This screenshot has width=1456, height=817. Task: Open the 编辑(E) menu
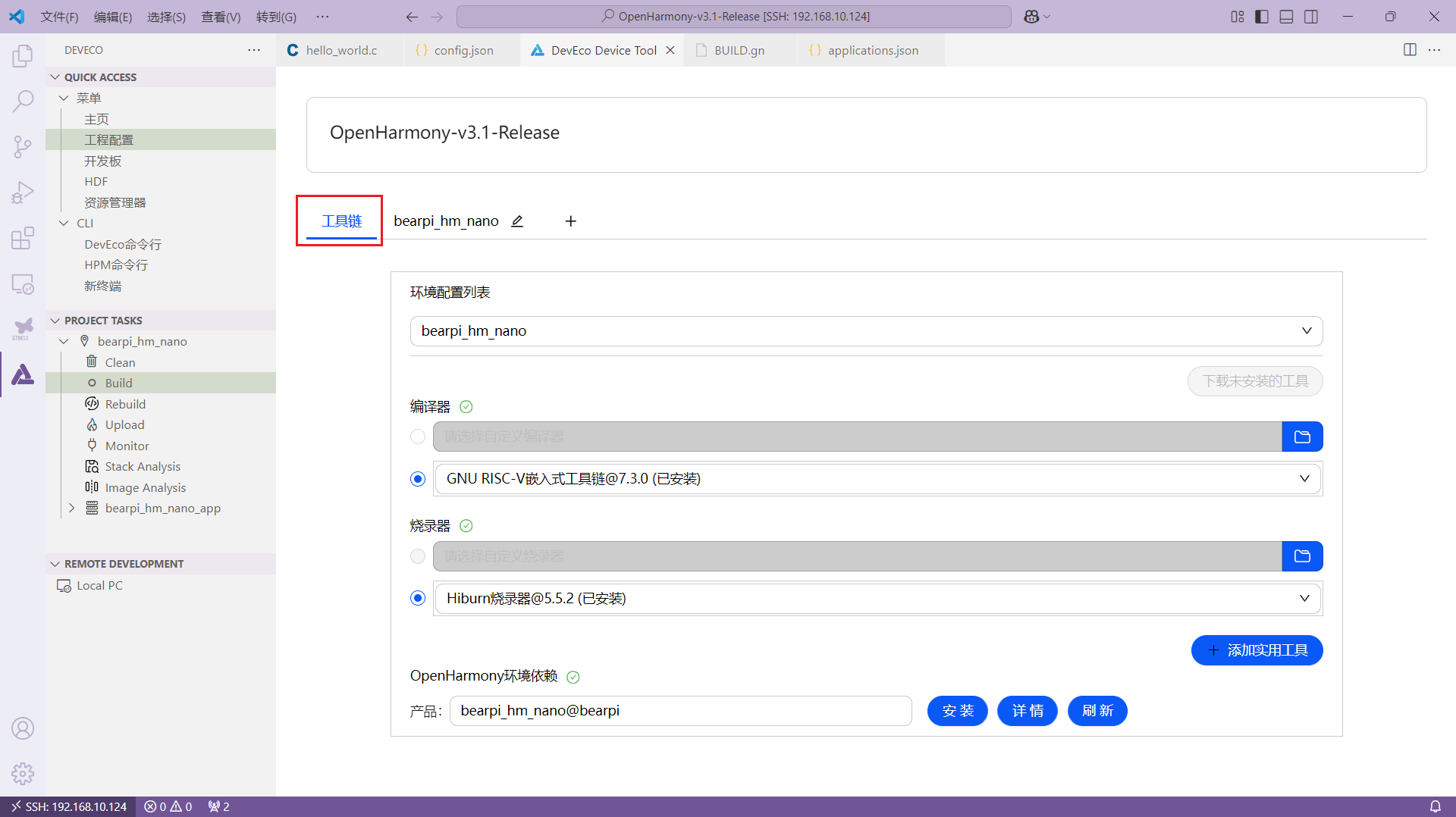(113, 17)
